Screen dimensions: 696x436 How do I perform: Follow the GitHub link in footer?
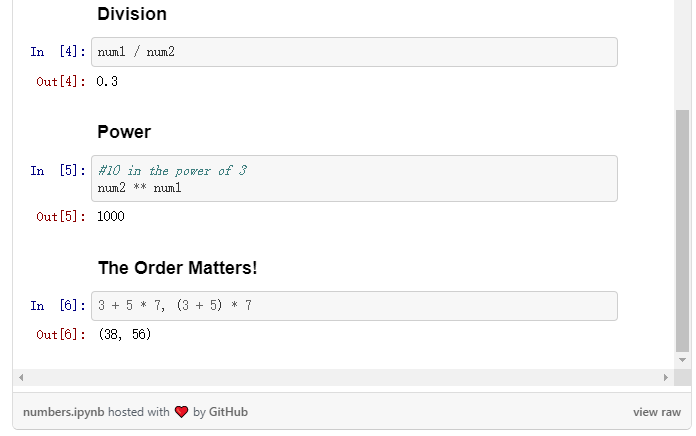[228, 412]
